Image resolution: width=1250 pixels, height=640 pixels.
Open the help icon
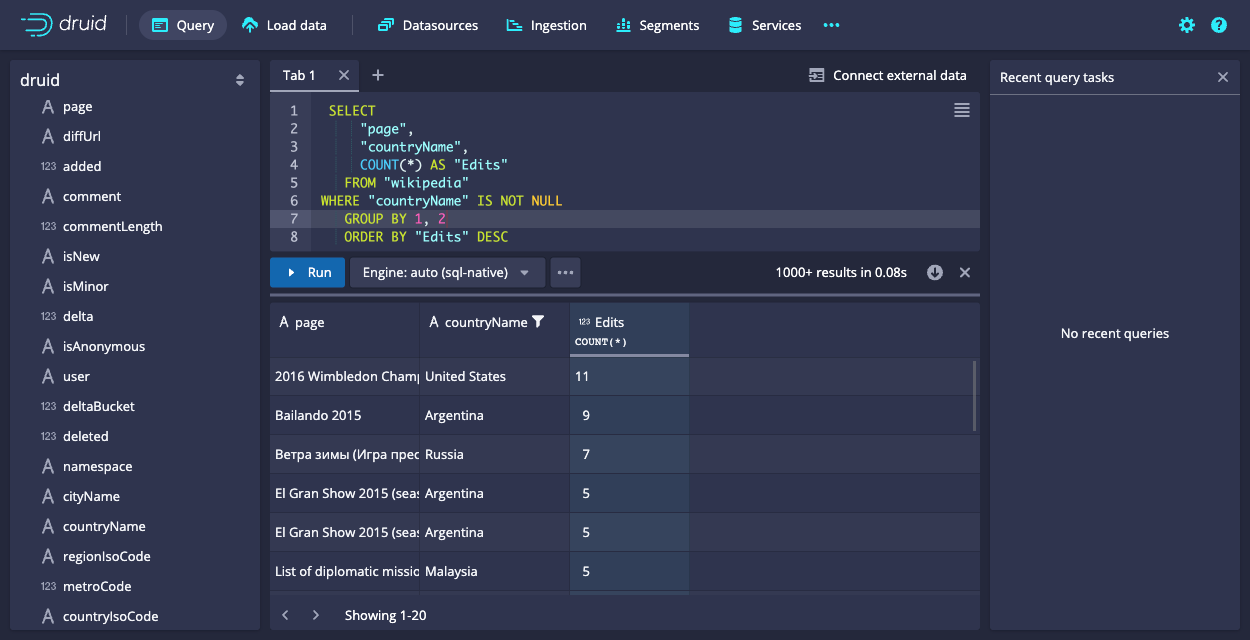tap(1219, 25)
